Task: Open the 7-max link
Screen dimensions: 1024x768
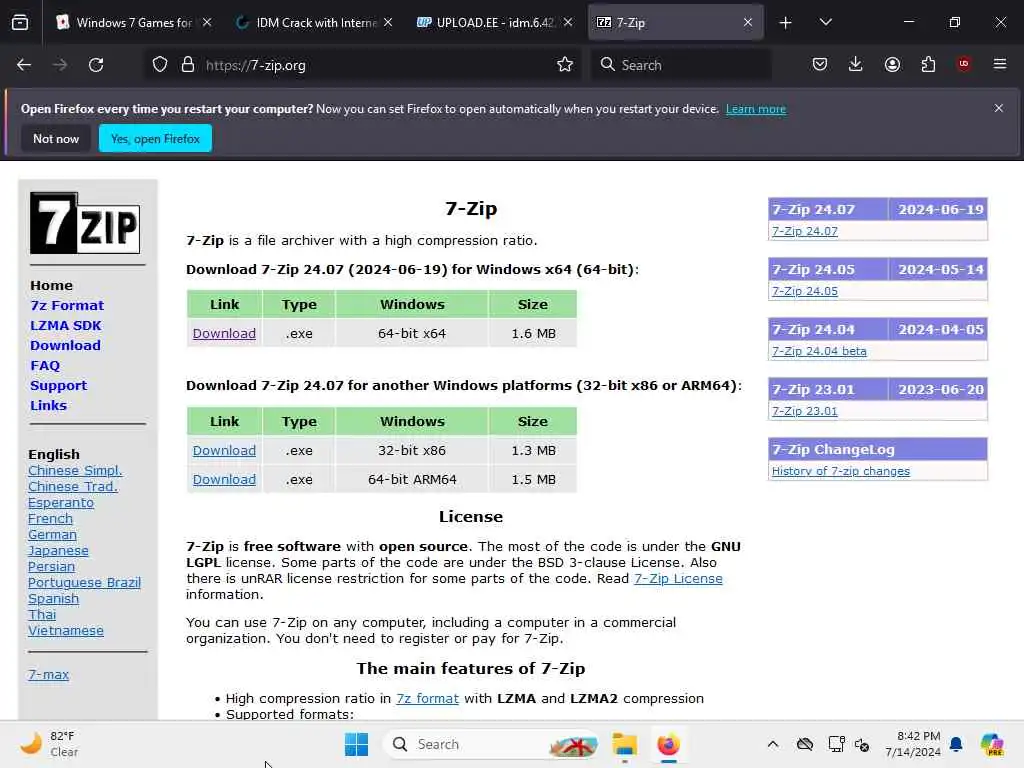Action: pos(48,674)
